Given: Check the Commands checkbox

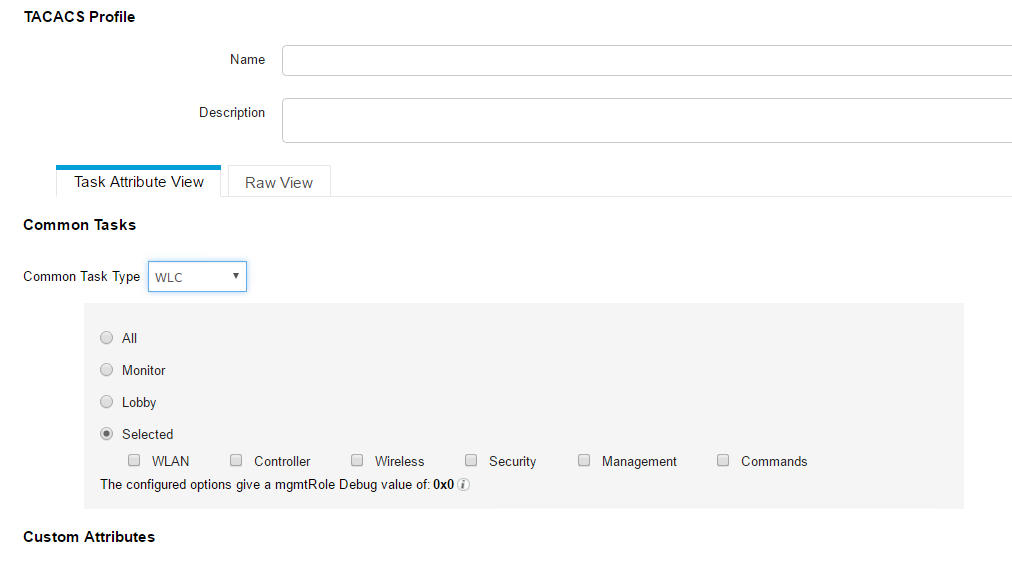Looking at the screenshot, I should click(x=723, y=460).
